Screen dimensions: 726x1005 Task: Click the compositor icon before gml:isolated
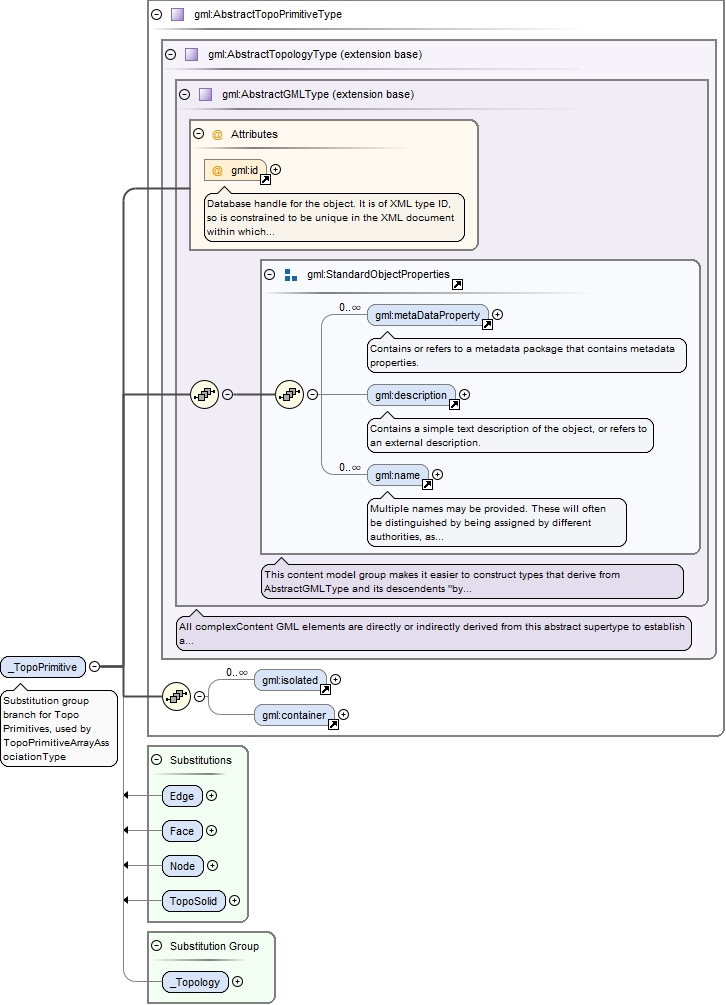(177, 696)
